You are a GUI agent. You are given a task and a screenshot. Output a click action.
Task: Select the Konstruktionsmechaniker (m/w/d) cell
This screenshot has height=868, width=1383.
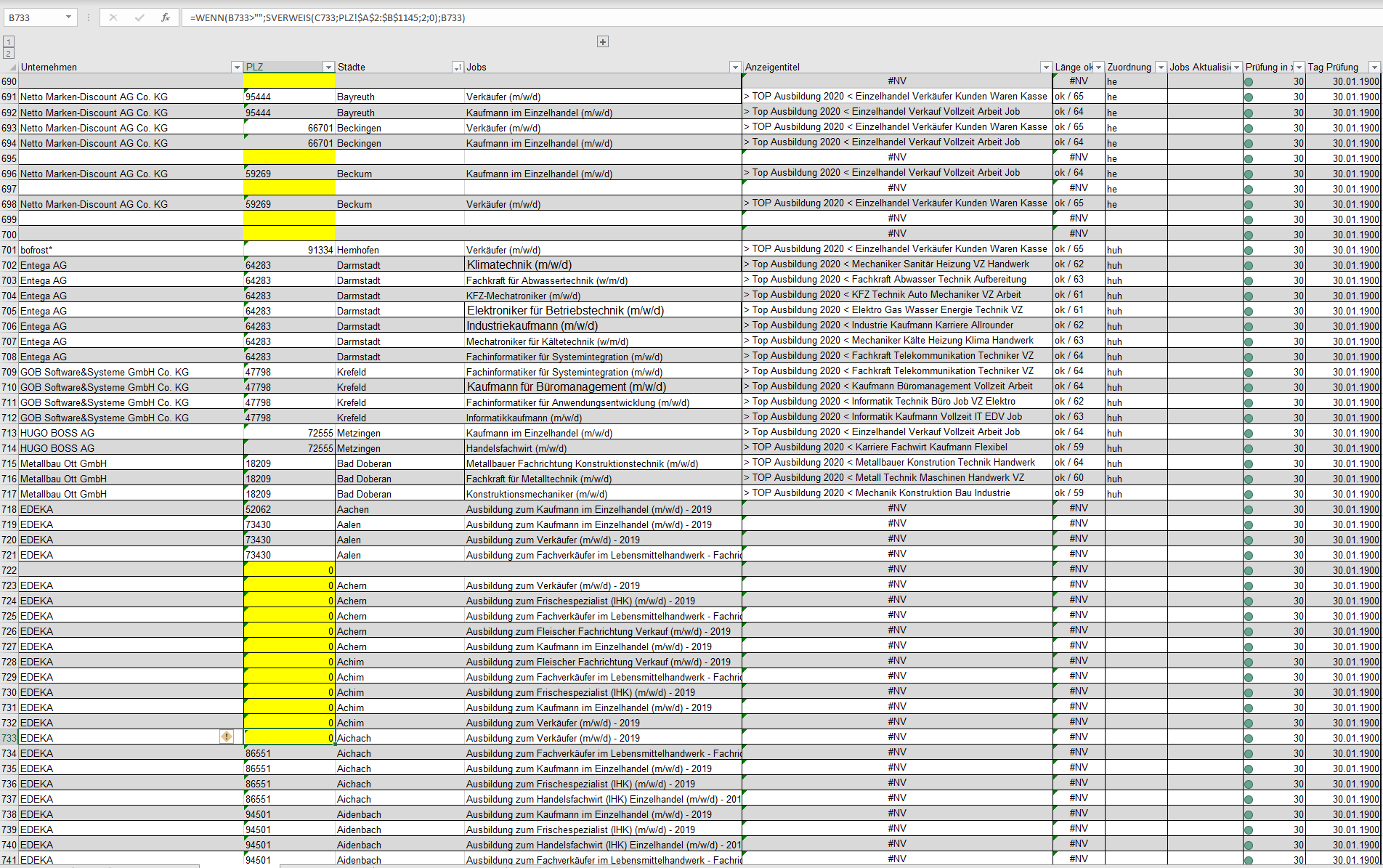click(603, 494)
